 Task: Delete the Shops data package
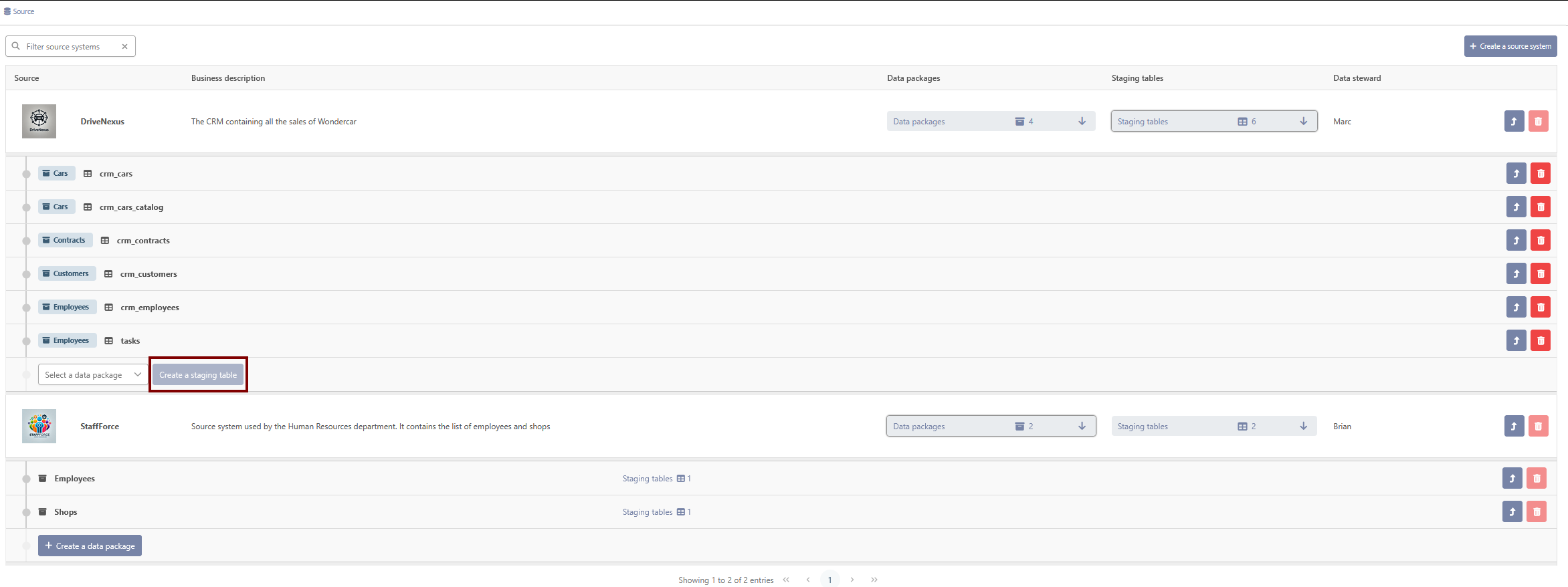1536,511
